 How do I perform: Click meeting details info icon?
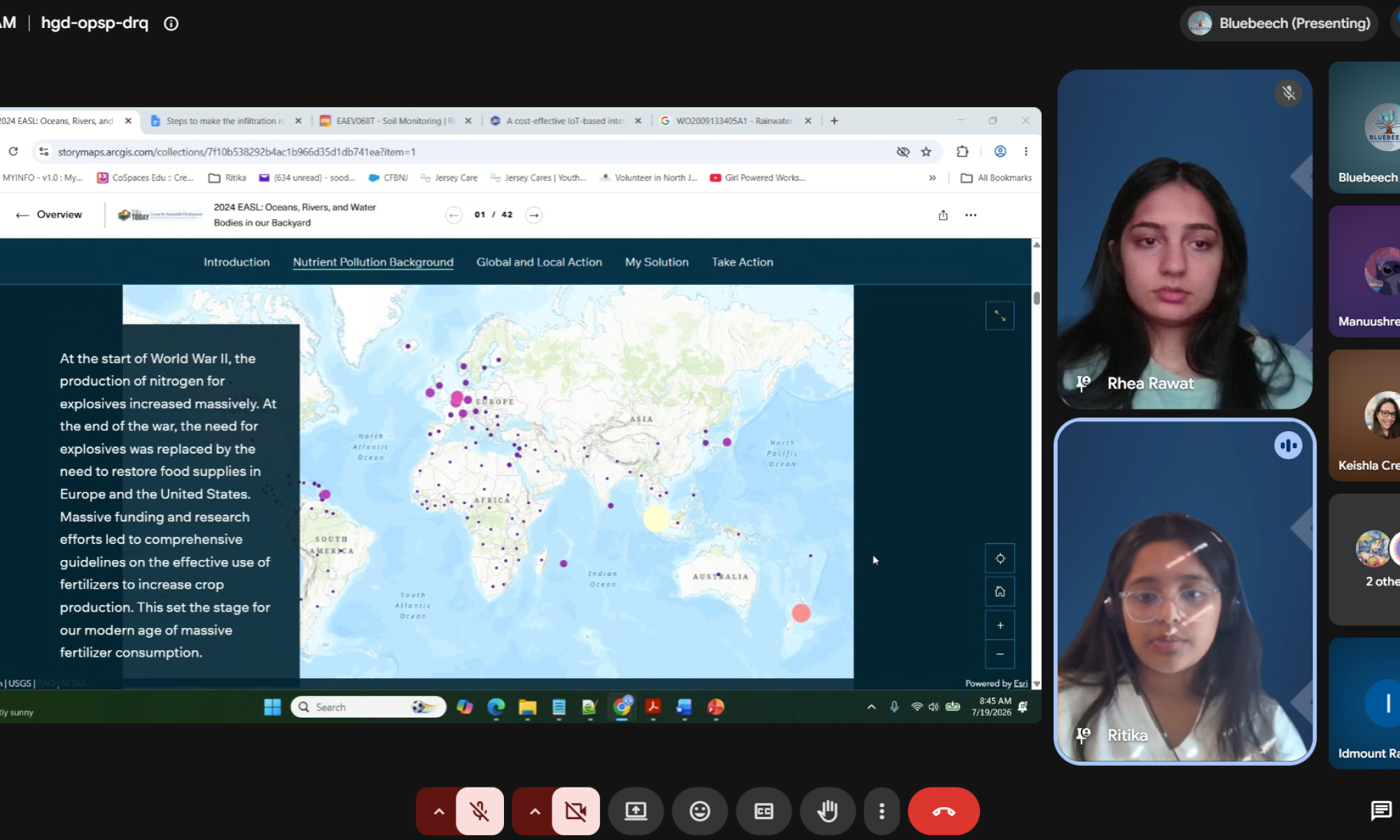(171, 24)
